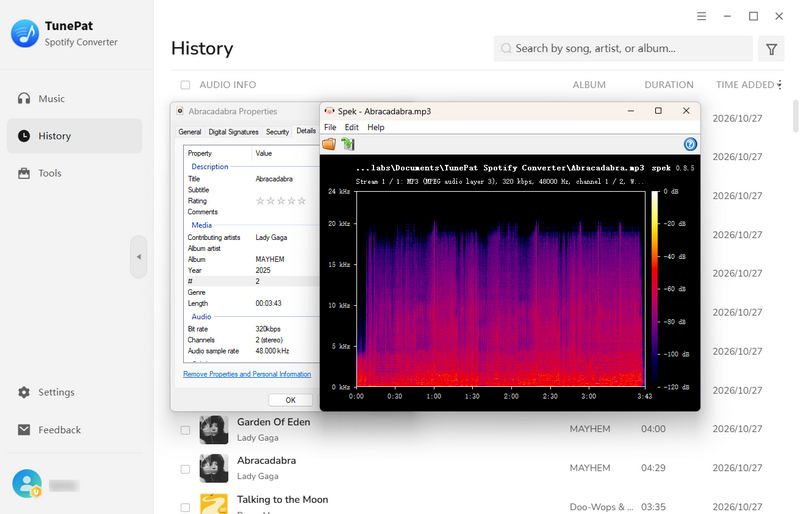Viewport: 800px width, 514px height.
Task: Open the TunePat hamburger menu
Action: coord(702,16)
